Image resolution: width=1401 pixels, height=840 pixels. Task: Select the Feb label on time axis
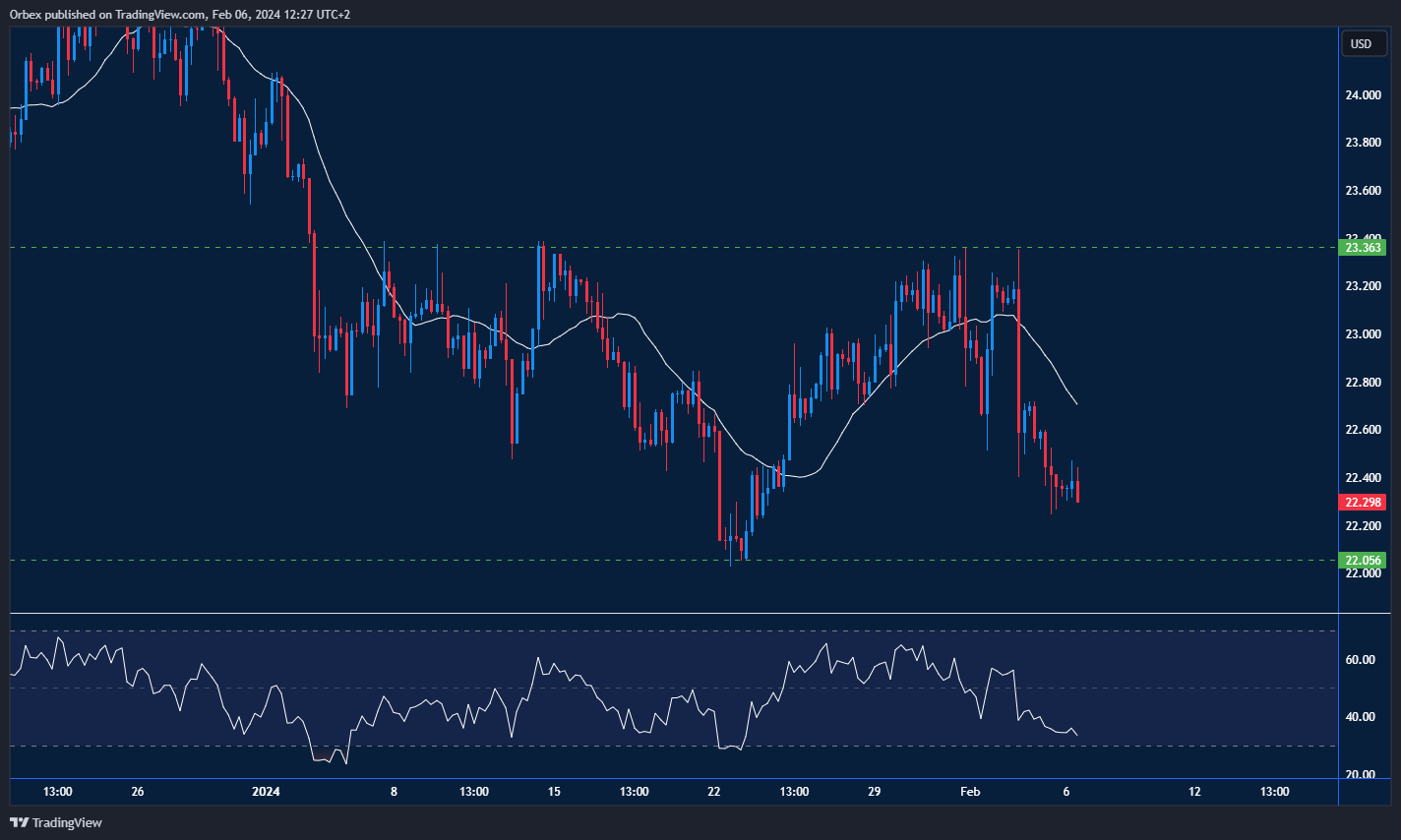coord(970,792)
